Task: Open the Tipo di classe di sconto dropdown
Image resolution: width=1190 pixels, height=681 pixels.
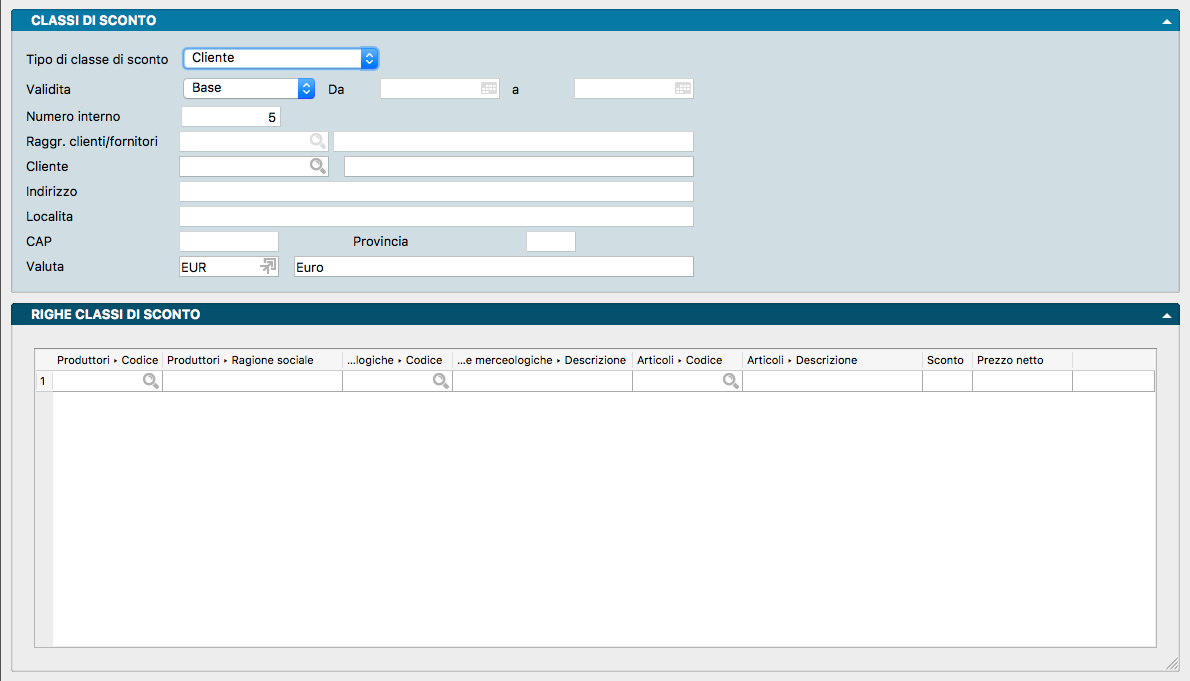Action: click(x=280, y=58)
